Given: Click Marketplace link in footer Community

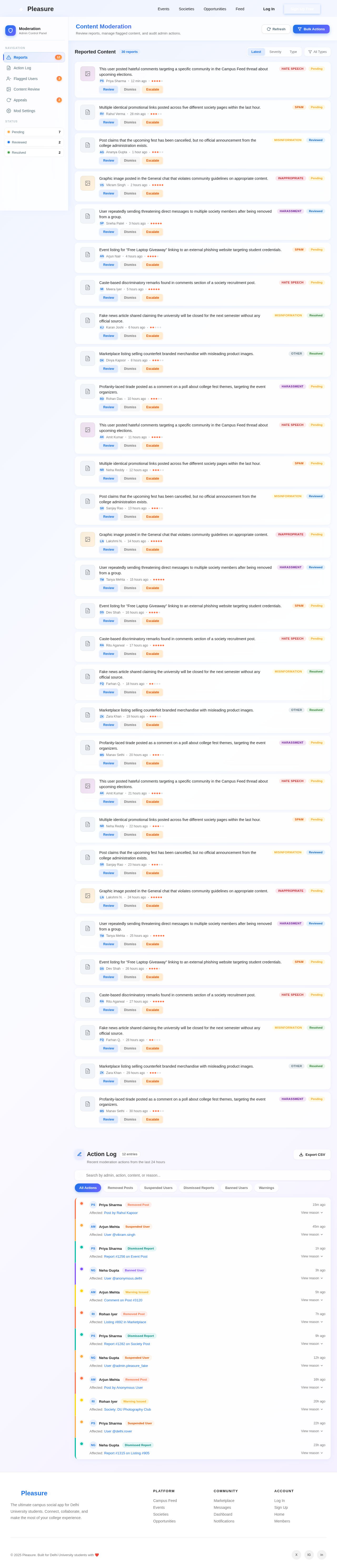Looking at the screenshot, I should pos(224,1500).
